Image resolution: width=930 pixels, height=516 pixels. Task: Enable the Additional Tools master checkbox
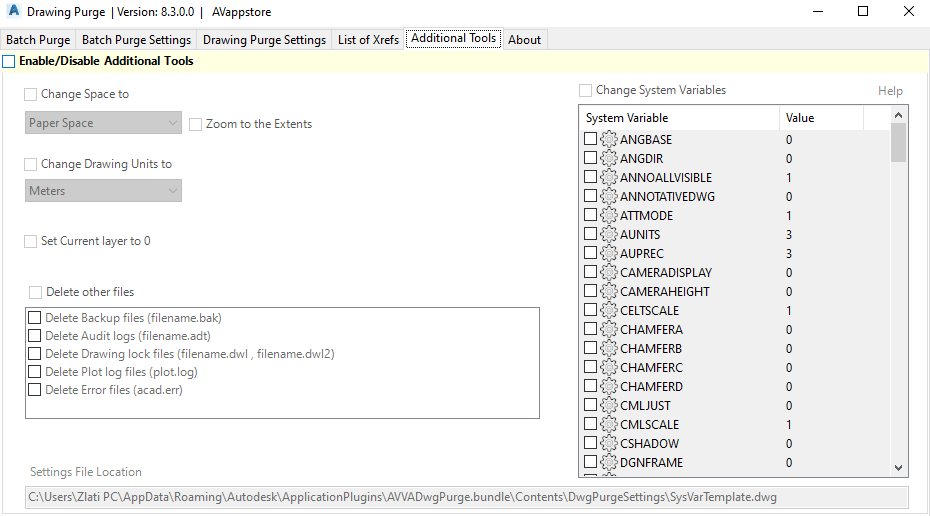click(x=8, y=61)
